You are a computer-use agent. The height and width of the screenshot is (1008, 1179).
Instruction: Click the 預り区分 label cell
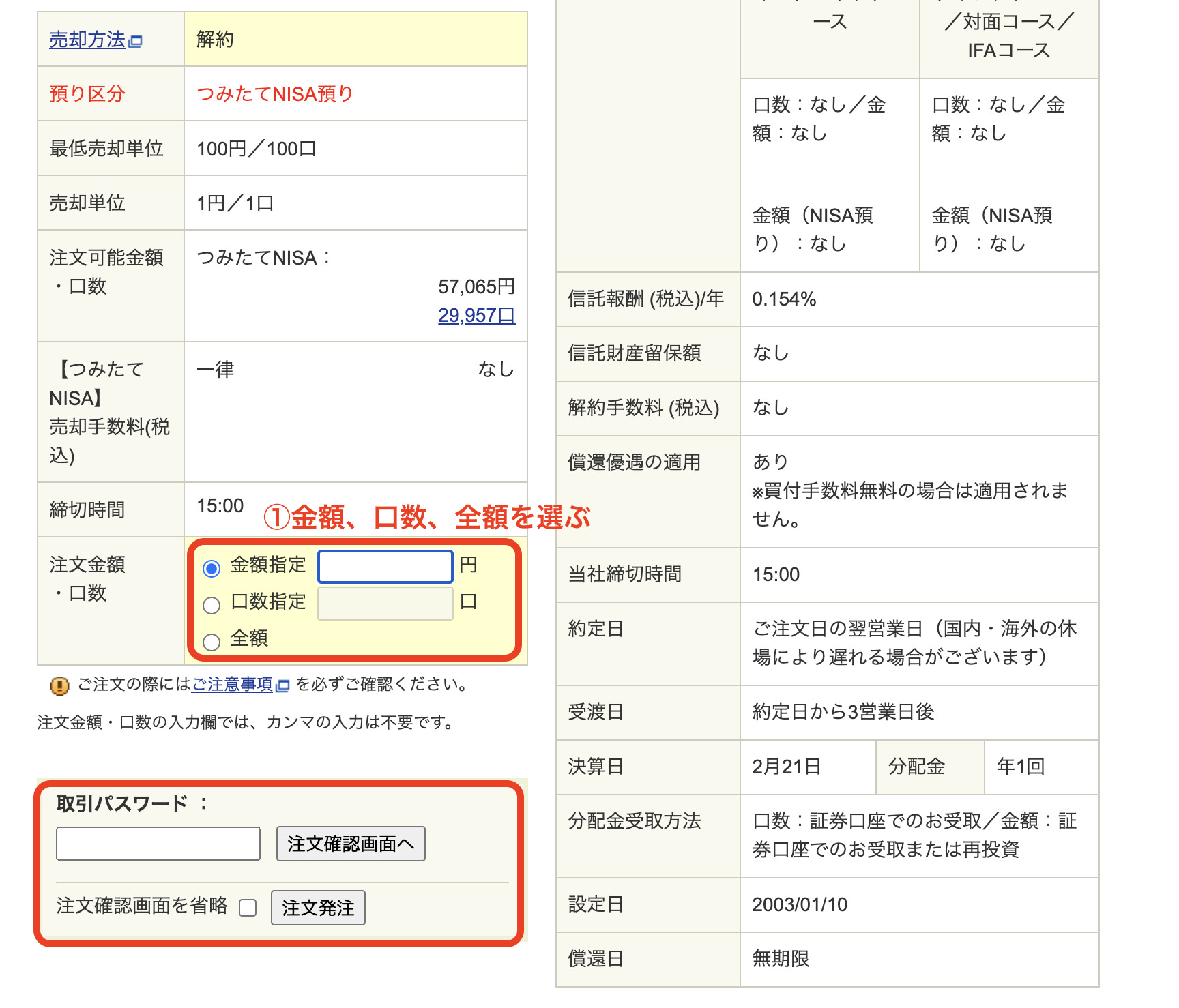(x=111, y=94)
